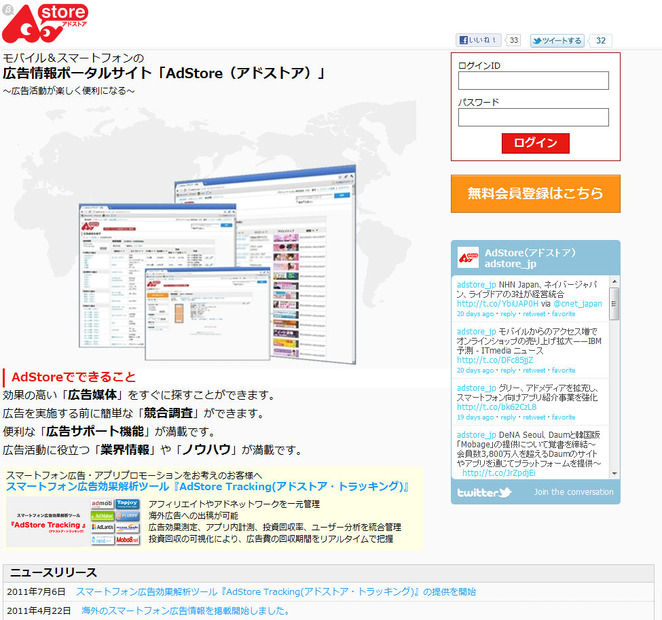Click the AdStoreでできること heading
Screen dimensions: 662x620
point(73,377)
